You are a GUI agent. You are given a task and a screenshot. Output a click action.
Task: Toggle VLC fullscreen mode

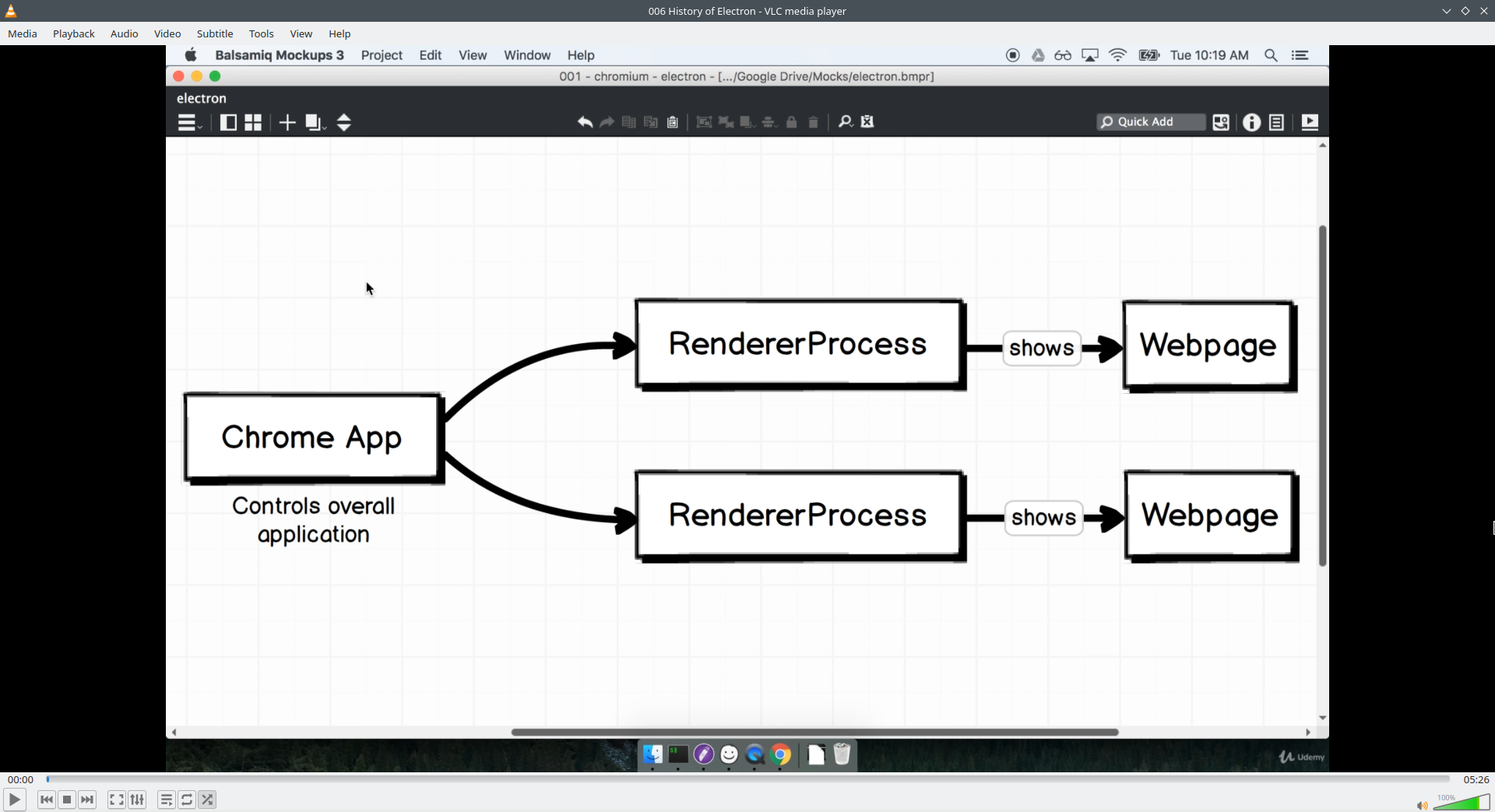pos(117,800)
